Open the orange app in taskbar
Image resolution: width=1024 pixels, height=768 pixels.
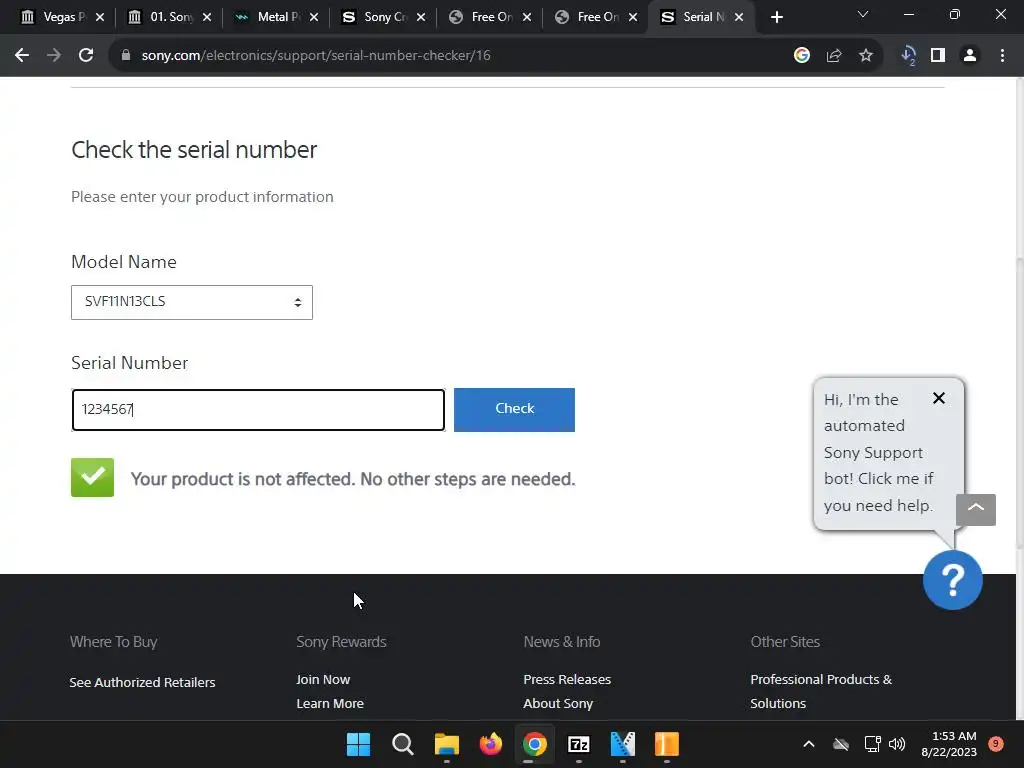pyautogui.click(x=667, y=744)
